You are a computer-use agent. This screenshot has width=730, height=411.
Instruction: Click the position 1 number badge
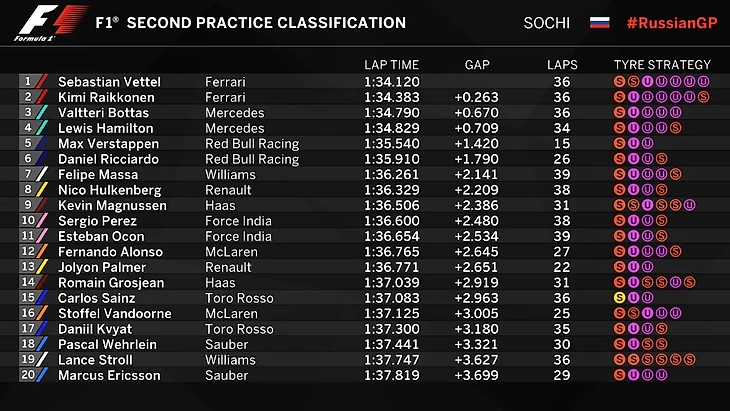[28, 82]
